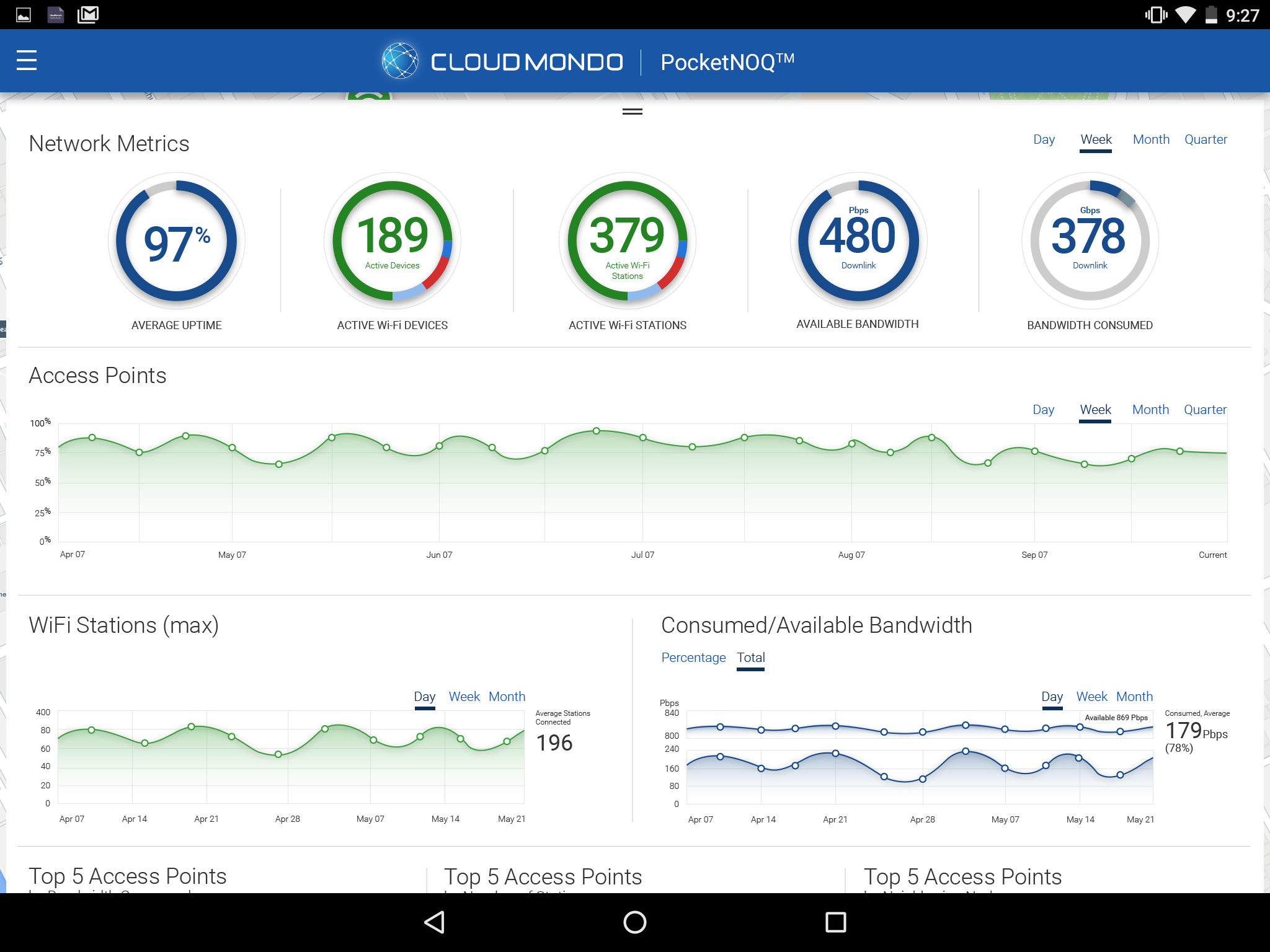The height and width of the screenshot is (952, 1270).
Task: Select Week in Bandwidth chart
Action: [1091, 697]
